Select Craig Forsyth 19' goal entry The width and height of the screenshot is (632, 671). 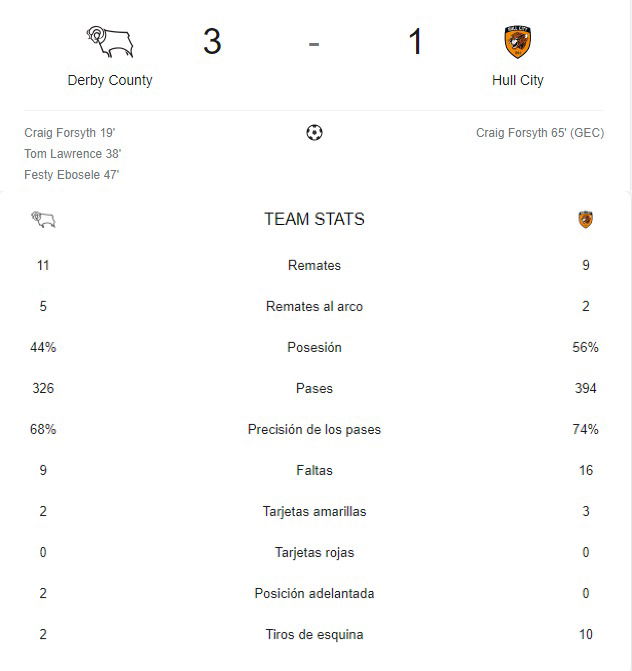pos(70,133)
